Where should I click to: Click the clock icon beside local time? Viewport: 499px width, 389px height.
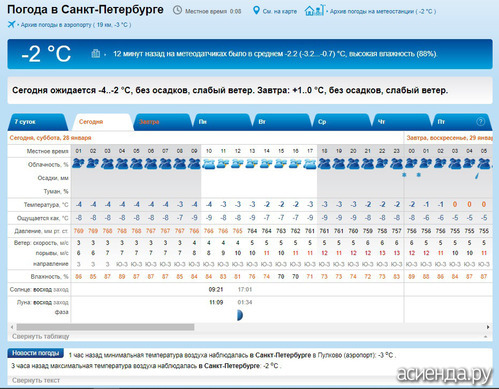177,11
